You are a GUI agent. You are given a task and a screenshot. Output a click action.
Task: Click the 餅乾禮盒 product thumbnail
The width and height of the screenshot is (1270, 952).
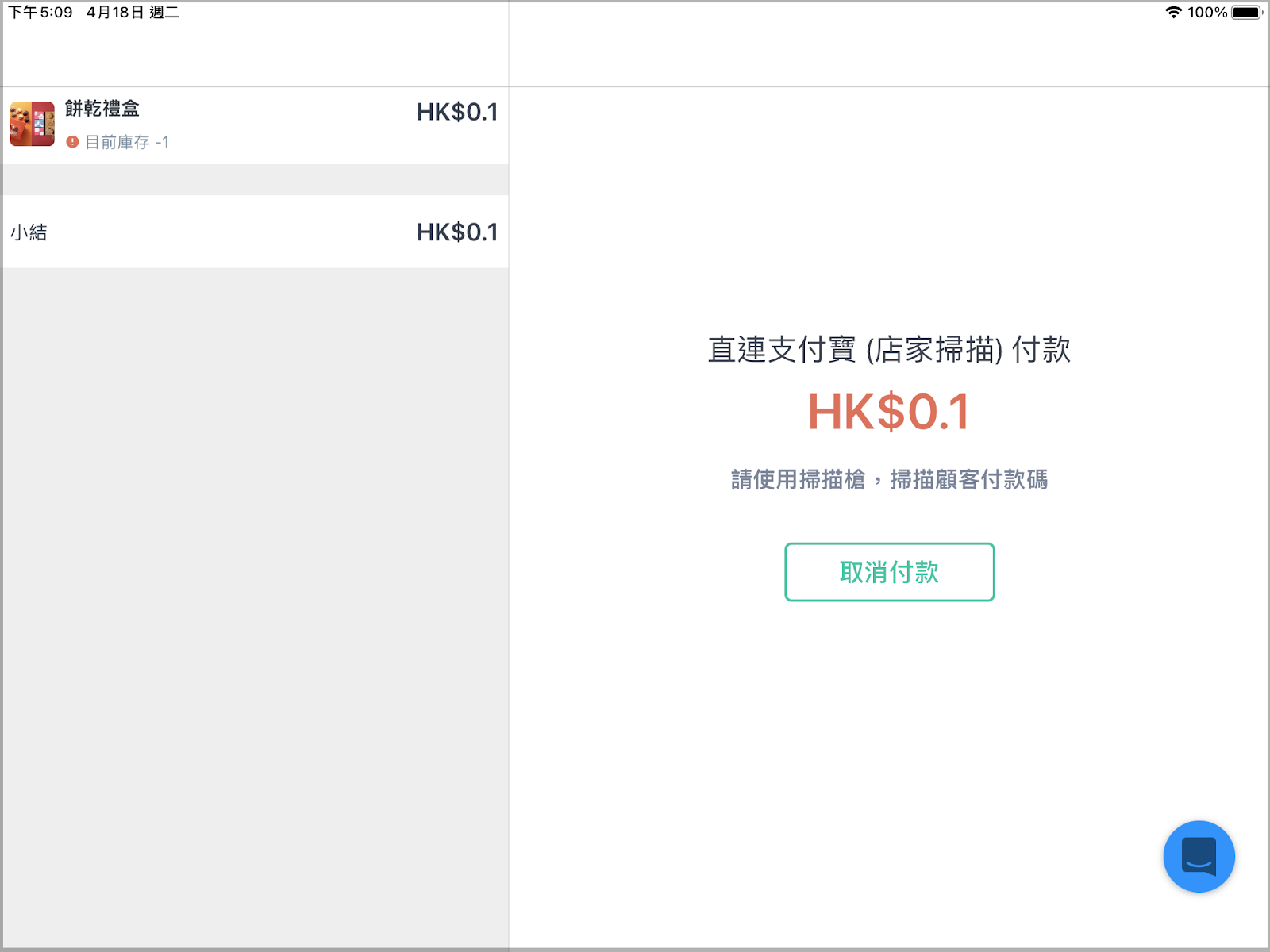tap(32, 124)
